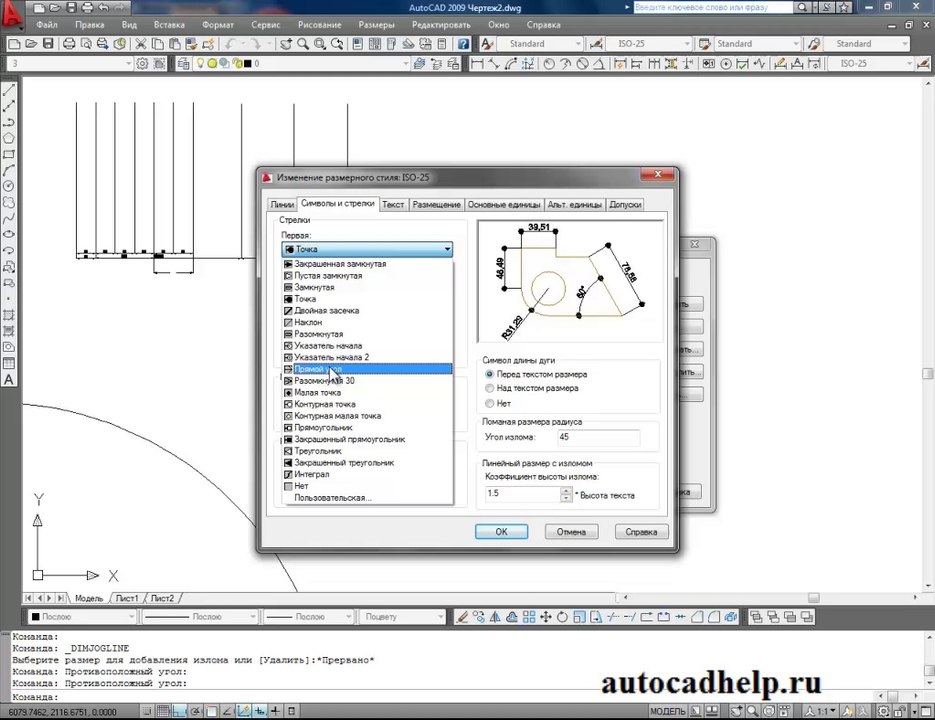
Task: Switch to the Текст tab
Action: tap(393, 205)
